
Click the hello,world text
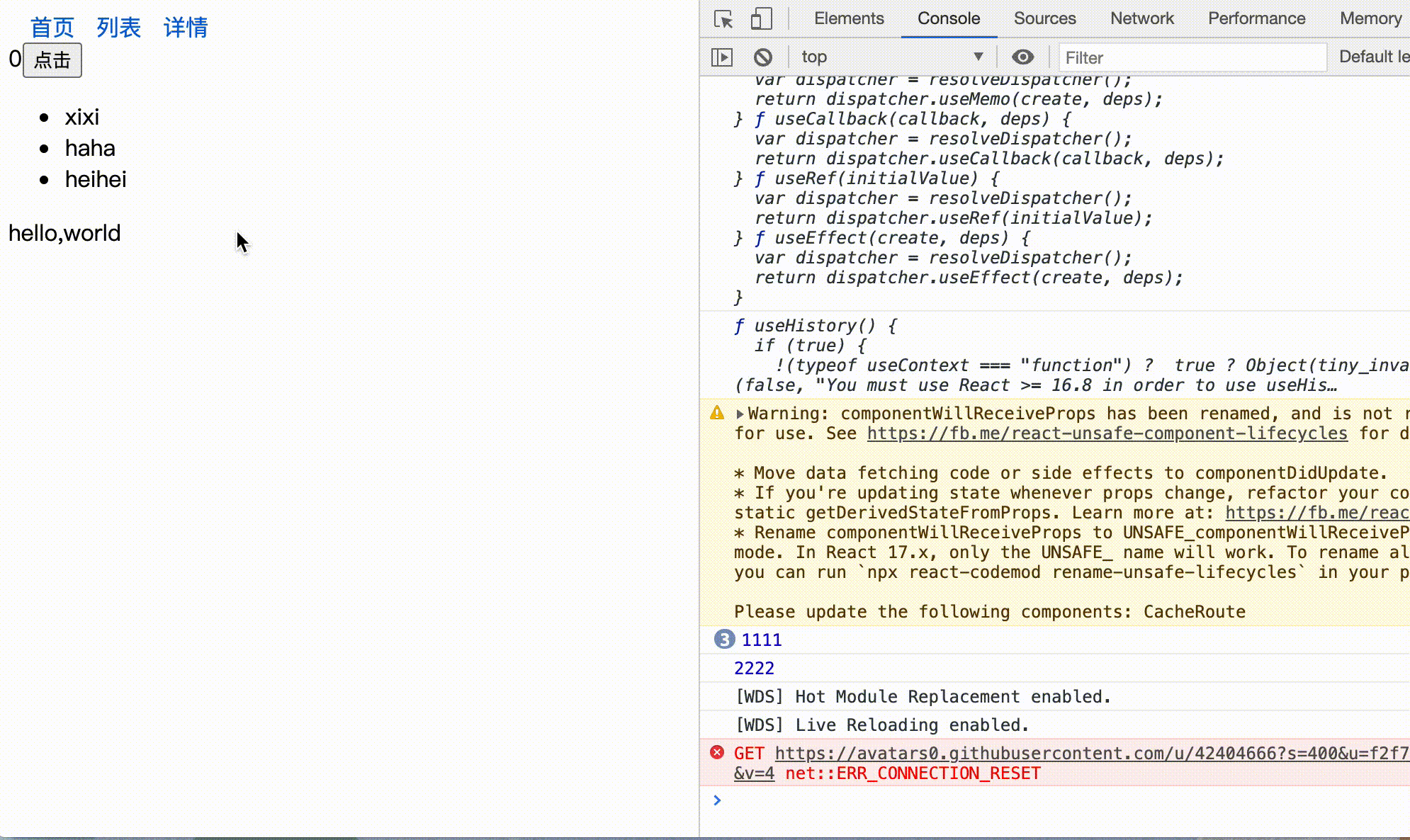[64, 234]
